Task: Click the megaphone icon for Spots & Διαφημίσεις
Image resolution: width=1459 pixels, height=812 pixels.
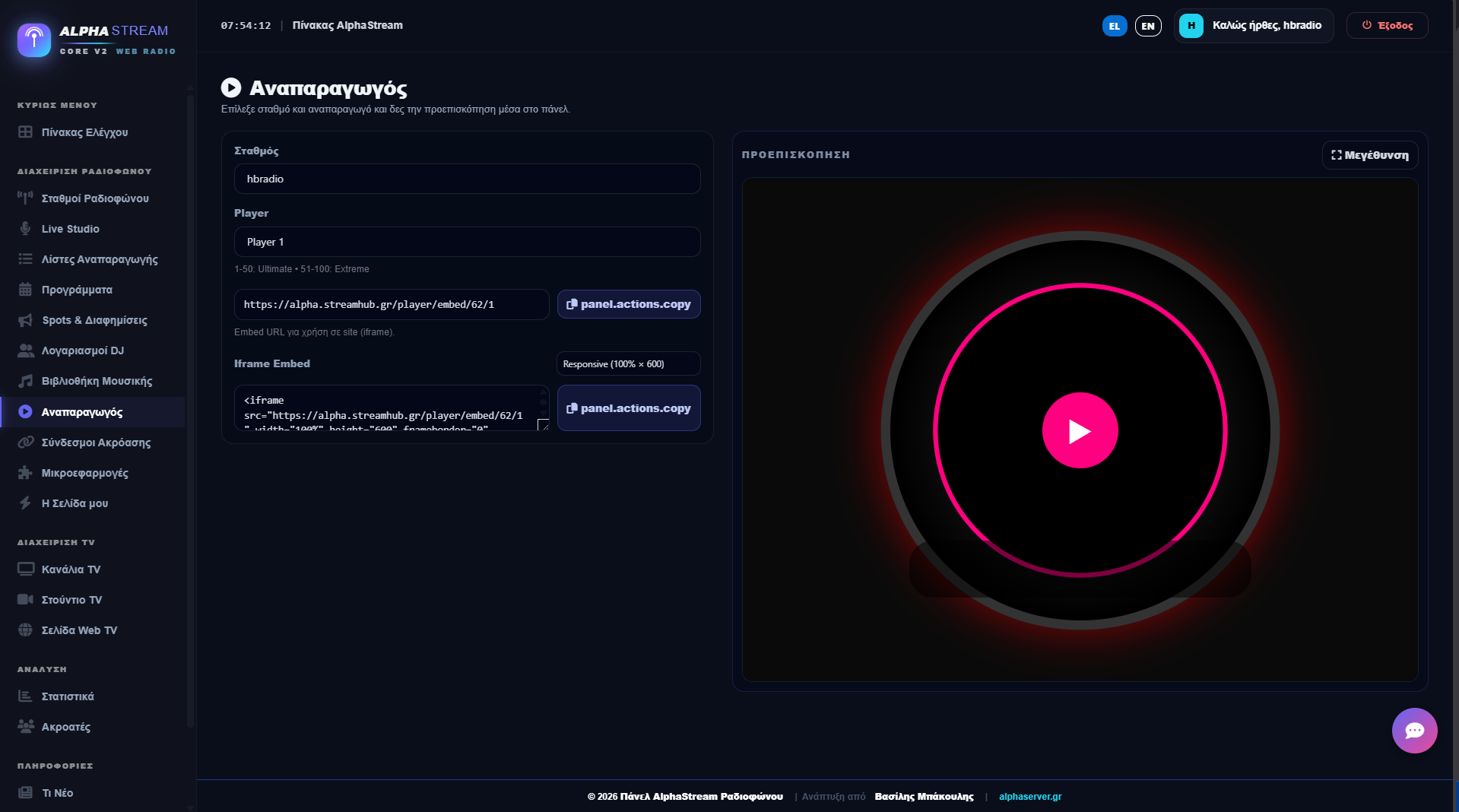Action: 25,320
